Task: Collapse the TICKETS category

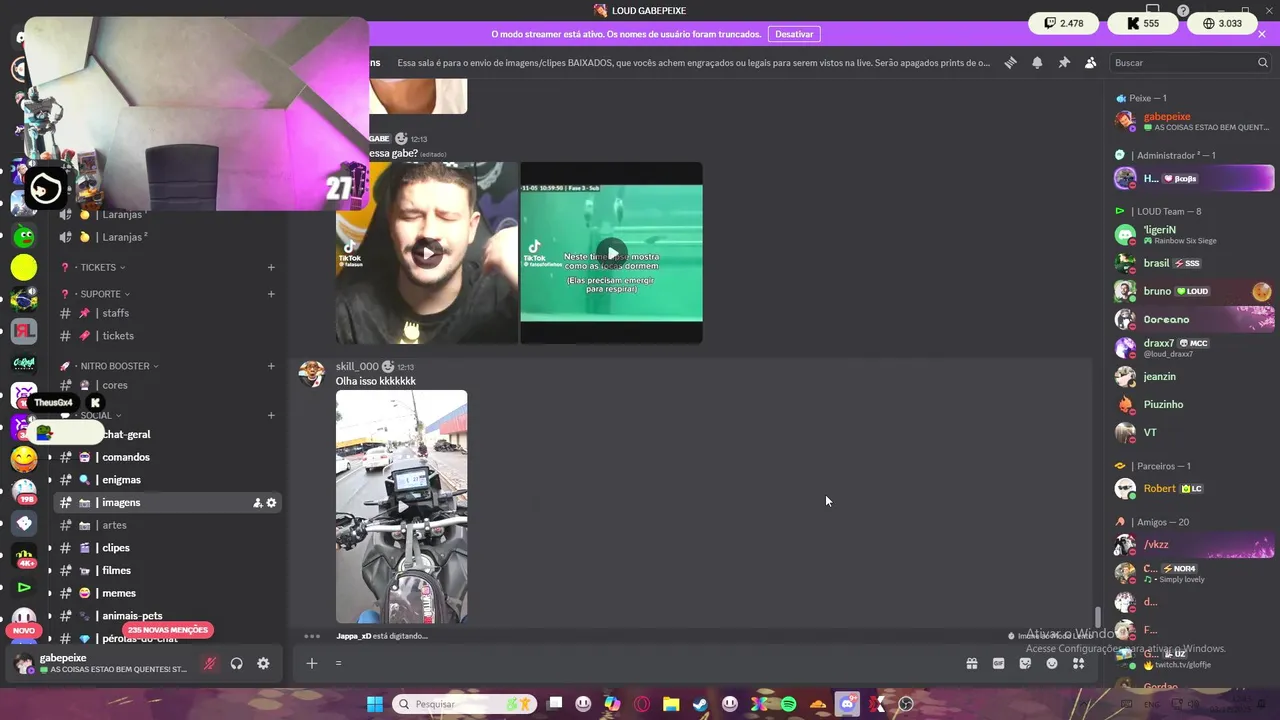Action: pos(98,267)
